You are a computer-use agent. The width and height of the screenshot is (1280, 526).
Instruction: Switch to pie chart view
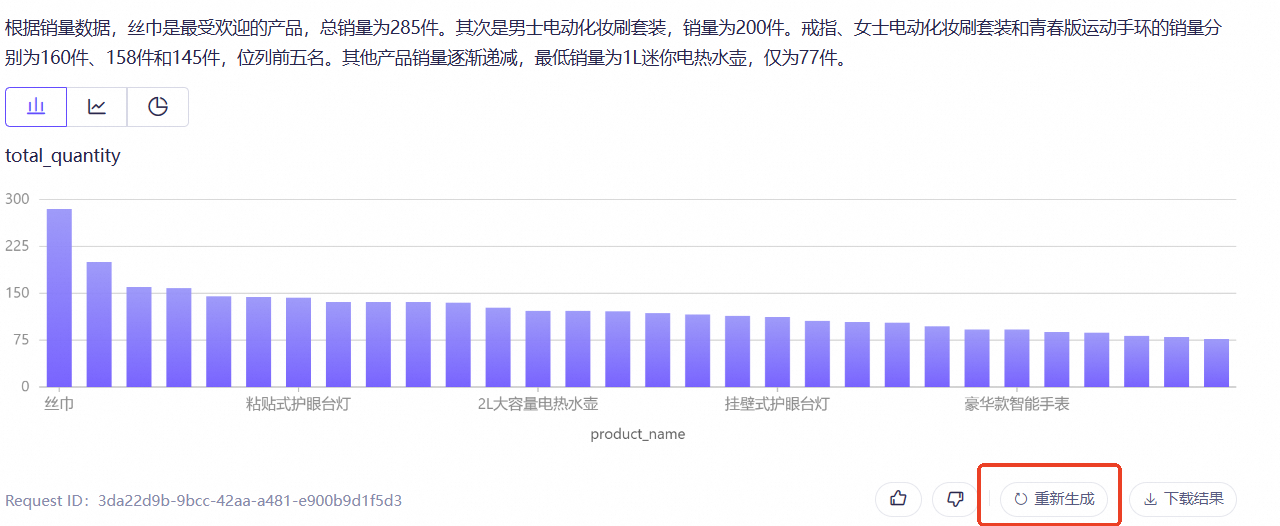[158, 107]
